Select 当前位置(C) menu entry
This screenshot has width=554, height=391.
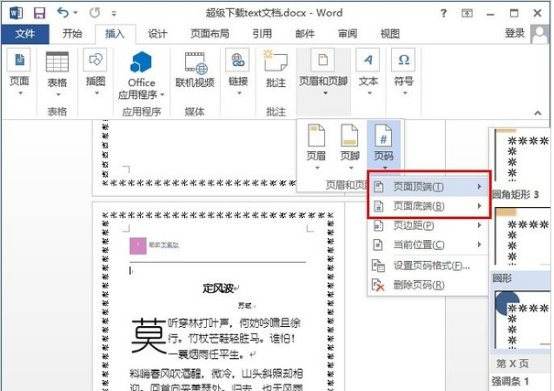(429, 244)
